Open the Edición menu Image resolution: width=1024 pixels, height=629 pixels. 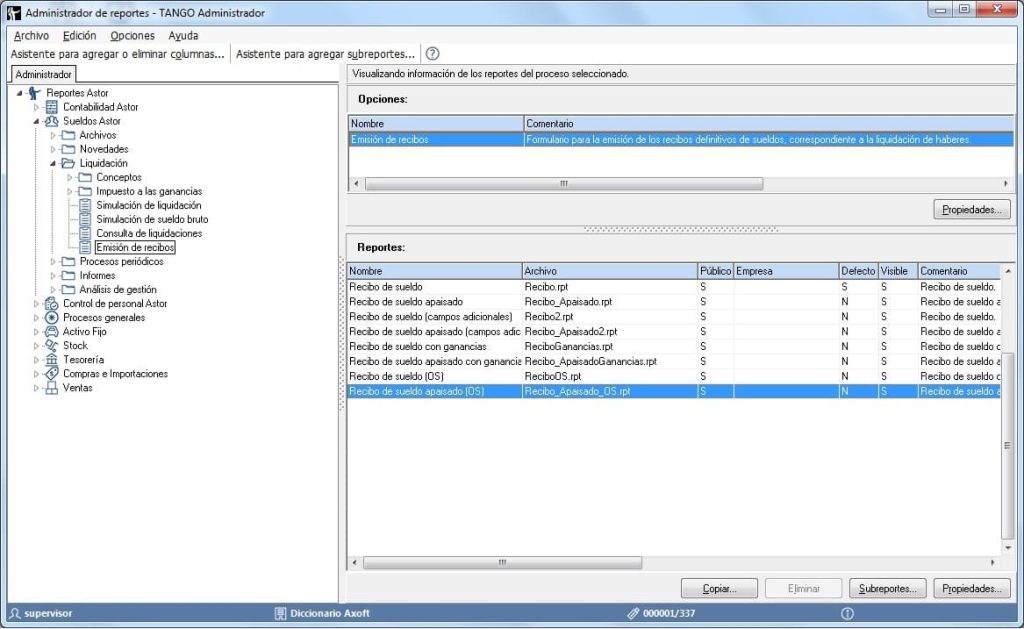(79, 35)
